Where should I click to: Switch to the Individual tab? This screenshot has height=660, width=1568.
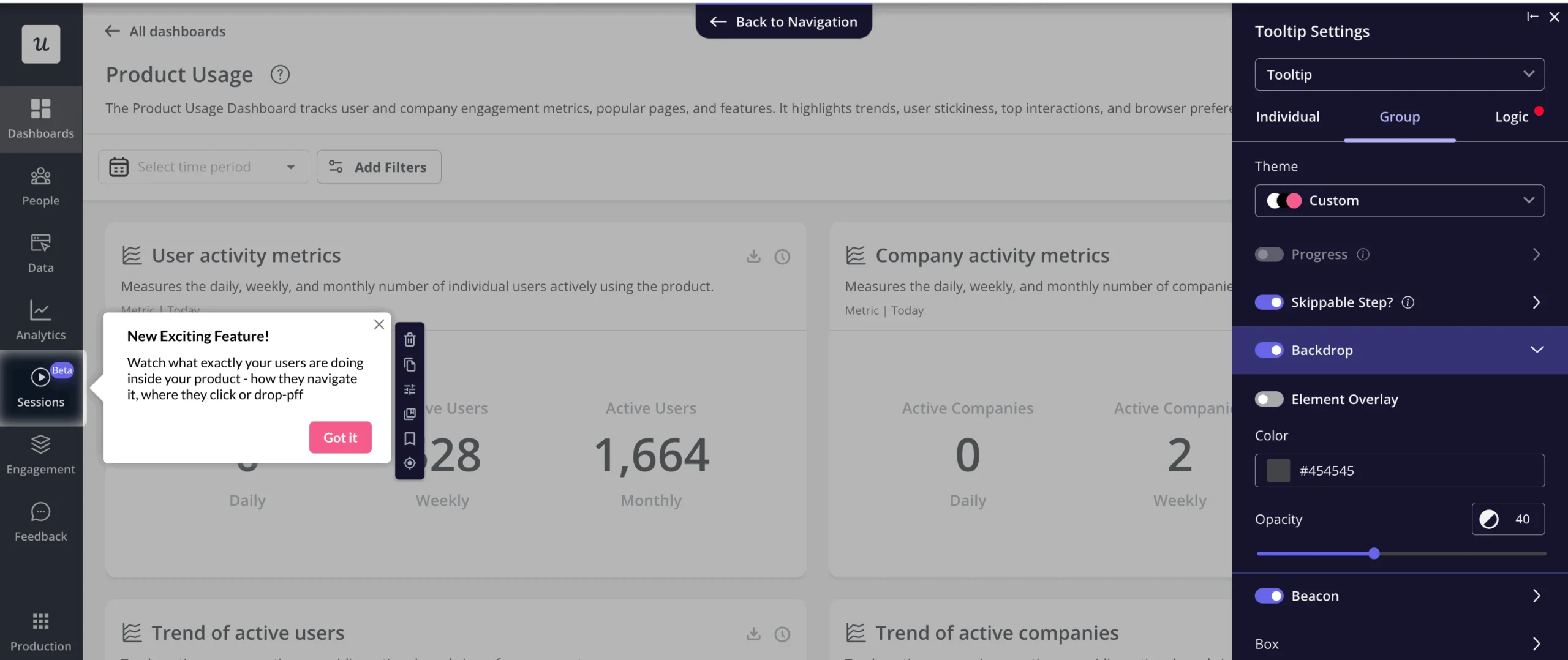[x=1287, y=117]
